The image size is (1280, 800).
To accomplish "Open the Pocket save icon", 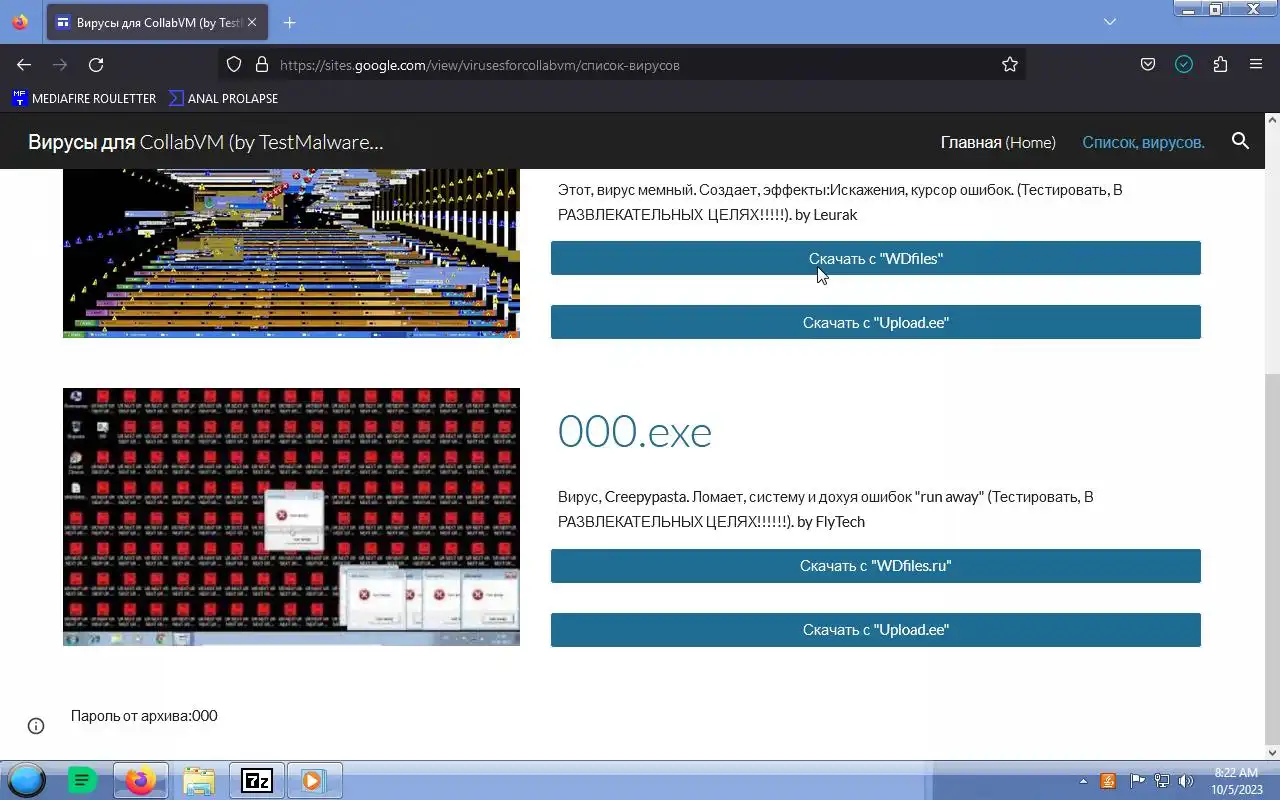I will point(1148,65).
